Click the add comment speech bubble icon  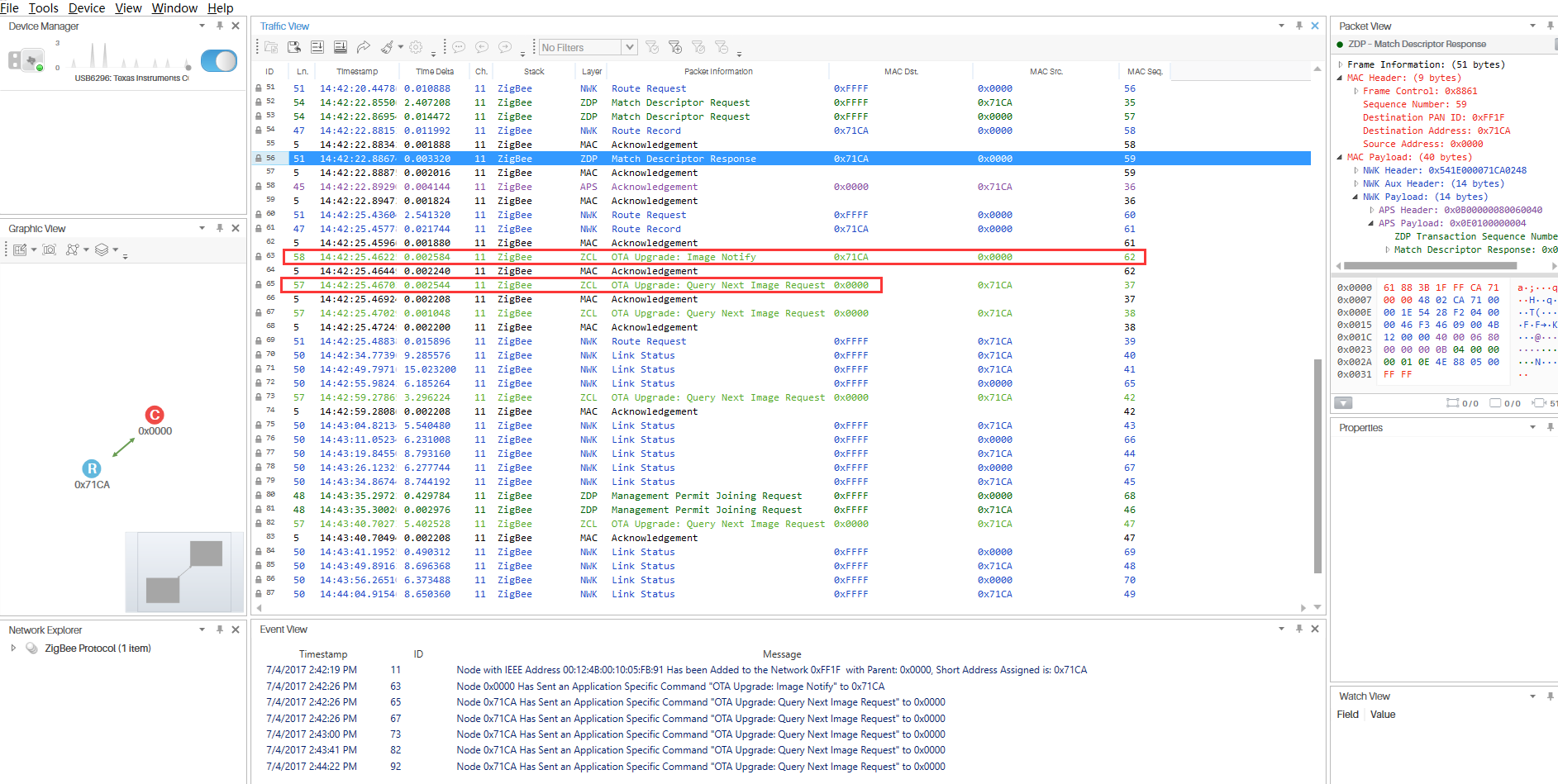pyautogui.click(x=459, y=47)
